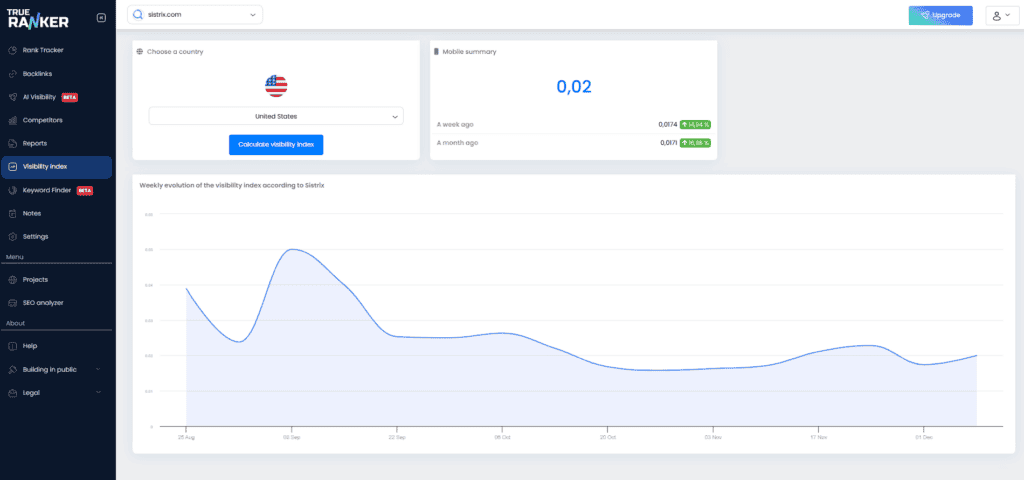The width and height of the screenshot is (1024, 480).
Task: Open Notes via its sidebar icon
Action: [x=12, y=213]
